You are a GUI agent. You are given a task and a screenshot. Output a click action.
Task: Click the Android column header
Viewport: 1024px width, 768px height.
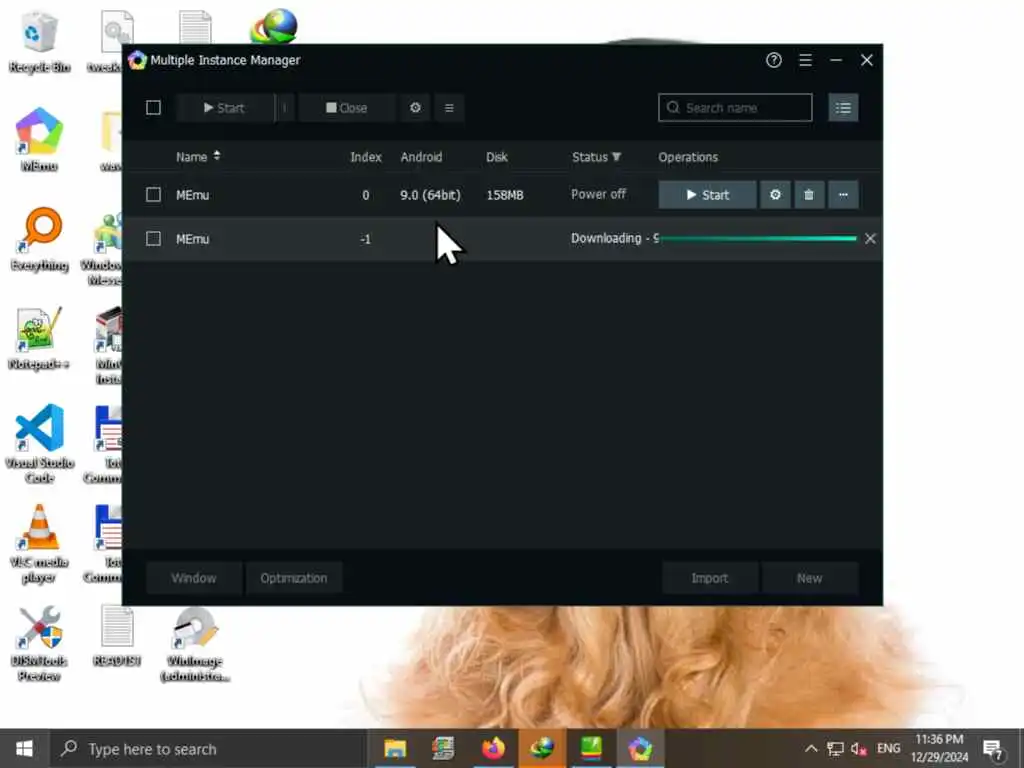pyautogui.click(x=421, y=157)
